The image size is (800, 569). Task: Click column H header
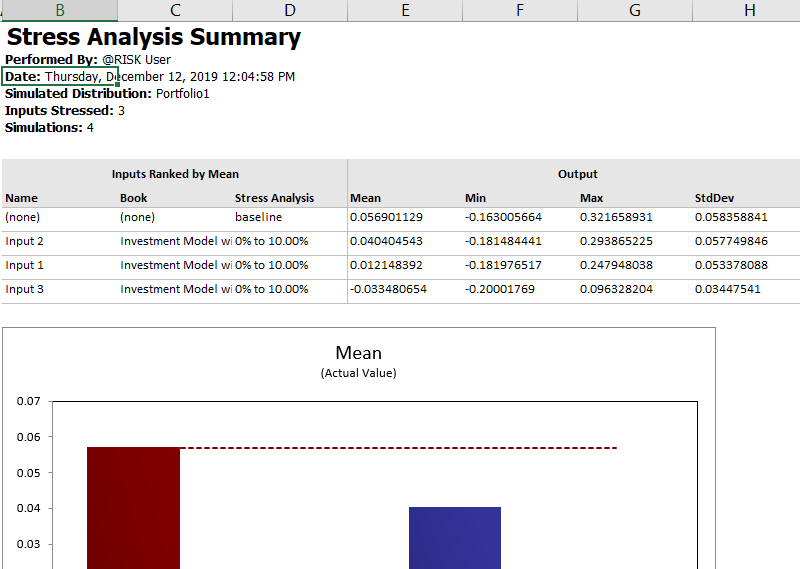click(750, 10)
